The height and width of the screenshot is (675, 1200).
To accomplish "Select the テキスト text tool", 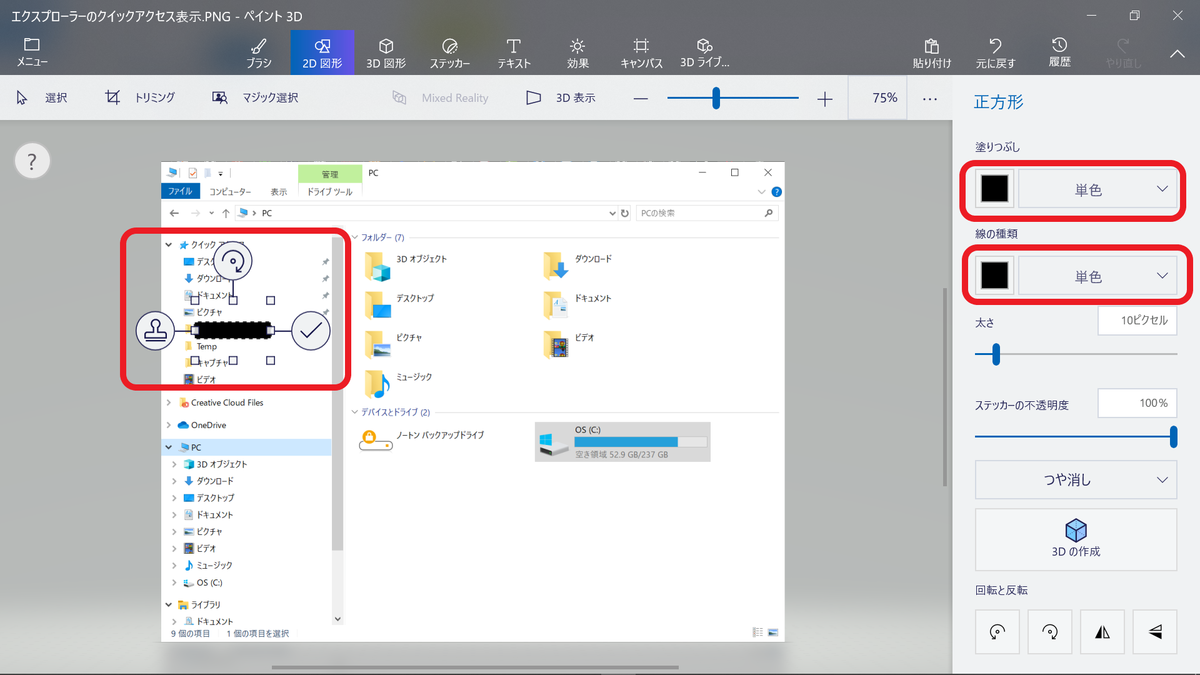I will coord(514,52).
